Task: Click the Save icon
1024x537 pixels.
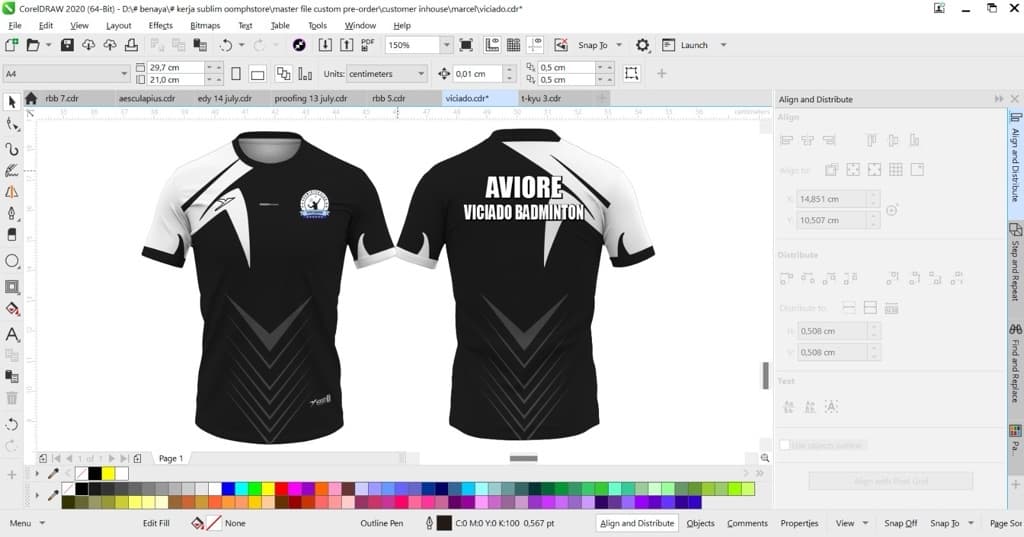Action: click(x=67, y=45)
